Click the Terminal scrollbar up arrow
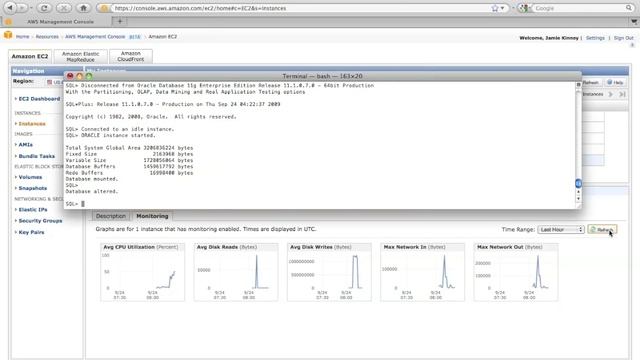 click(x=578, y=191)
